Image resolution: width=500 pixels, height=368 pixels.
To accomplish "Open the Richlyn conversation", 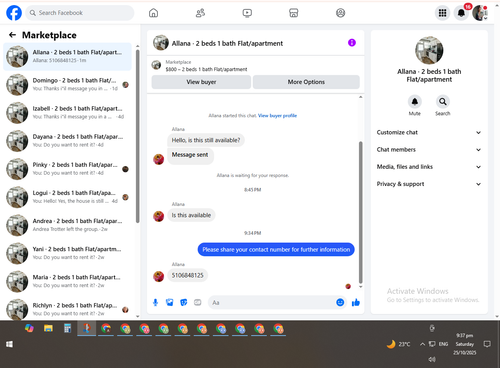I will [67, 309].
